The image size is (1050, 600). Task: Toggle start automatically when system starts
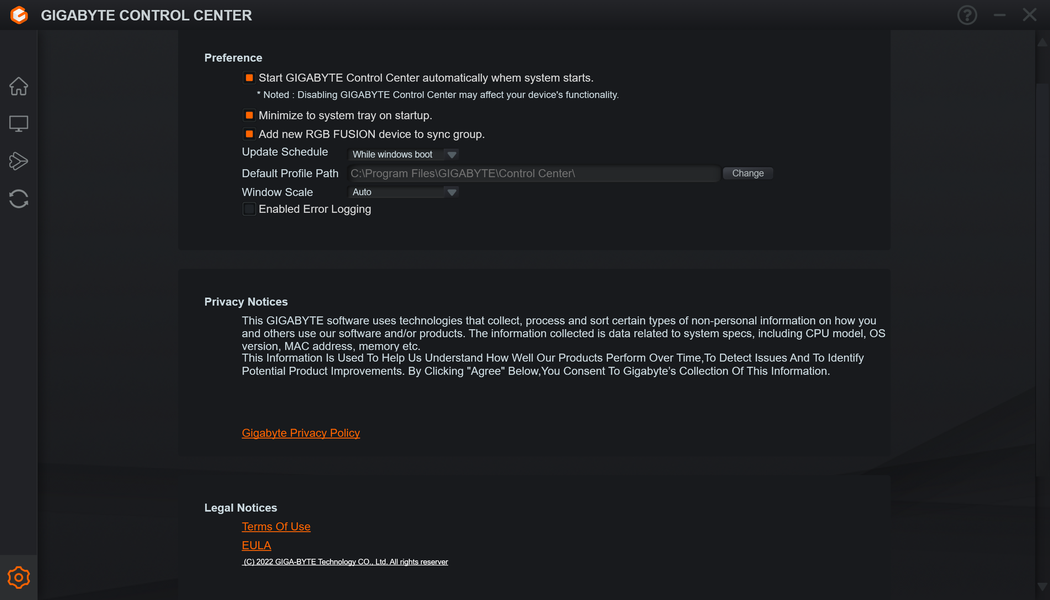coord(249,78)
